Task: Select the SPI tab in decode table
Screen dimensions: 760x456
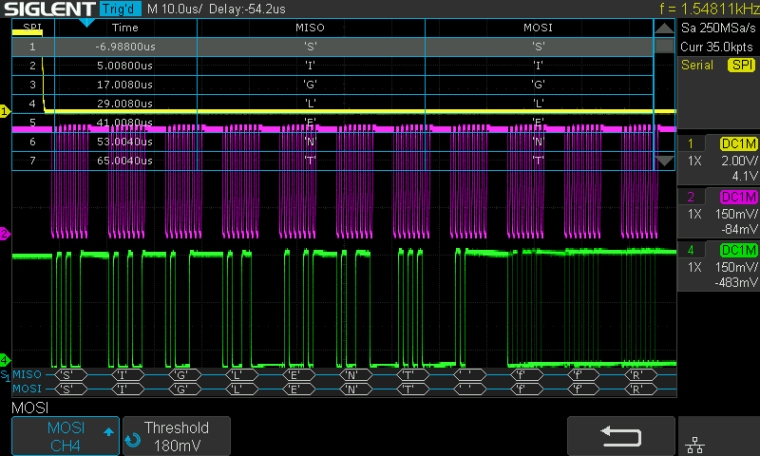Action: tap(32, 28)
